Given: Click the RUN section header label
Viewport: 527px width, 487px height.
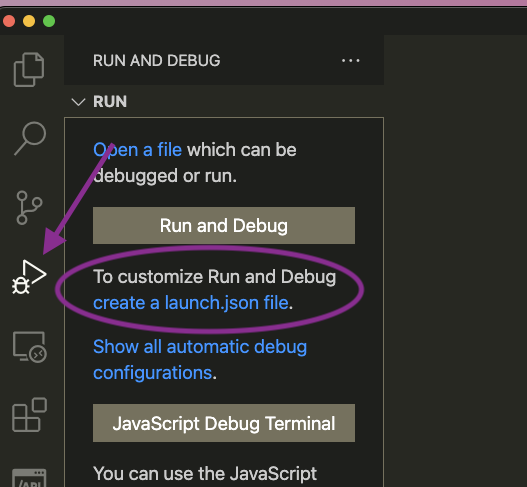Looking at the screenshot, I should [110, 102].
